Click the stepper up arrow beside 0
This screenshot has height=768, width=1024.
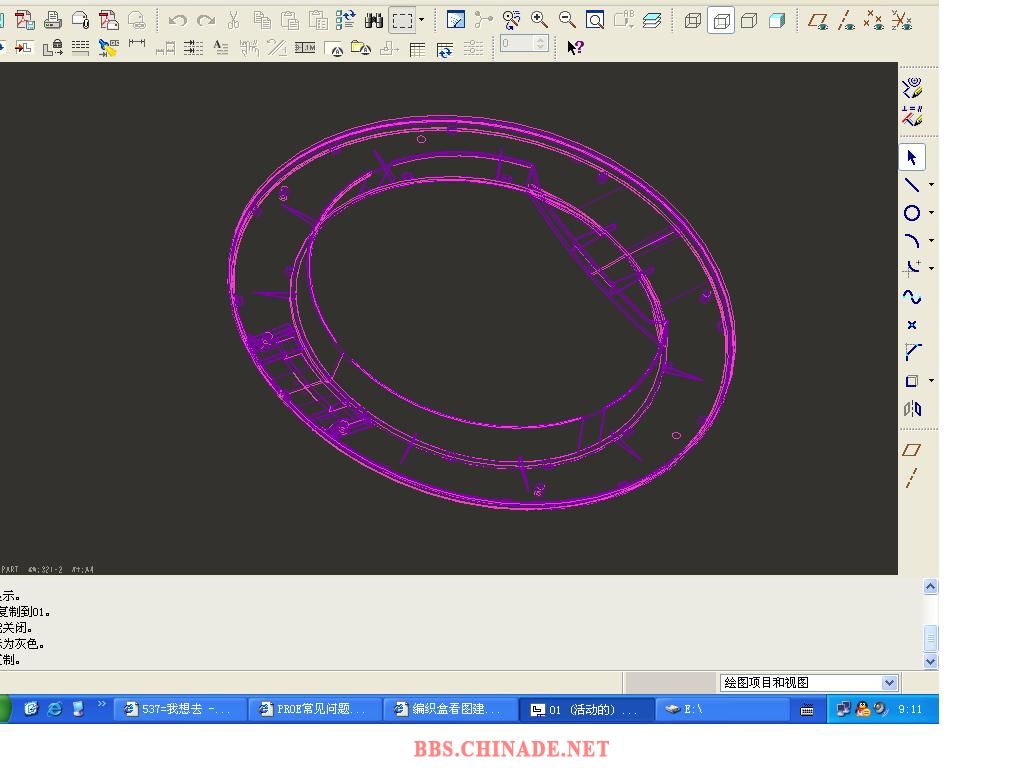[x=539, y=40]
